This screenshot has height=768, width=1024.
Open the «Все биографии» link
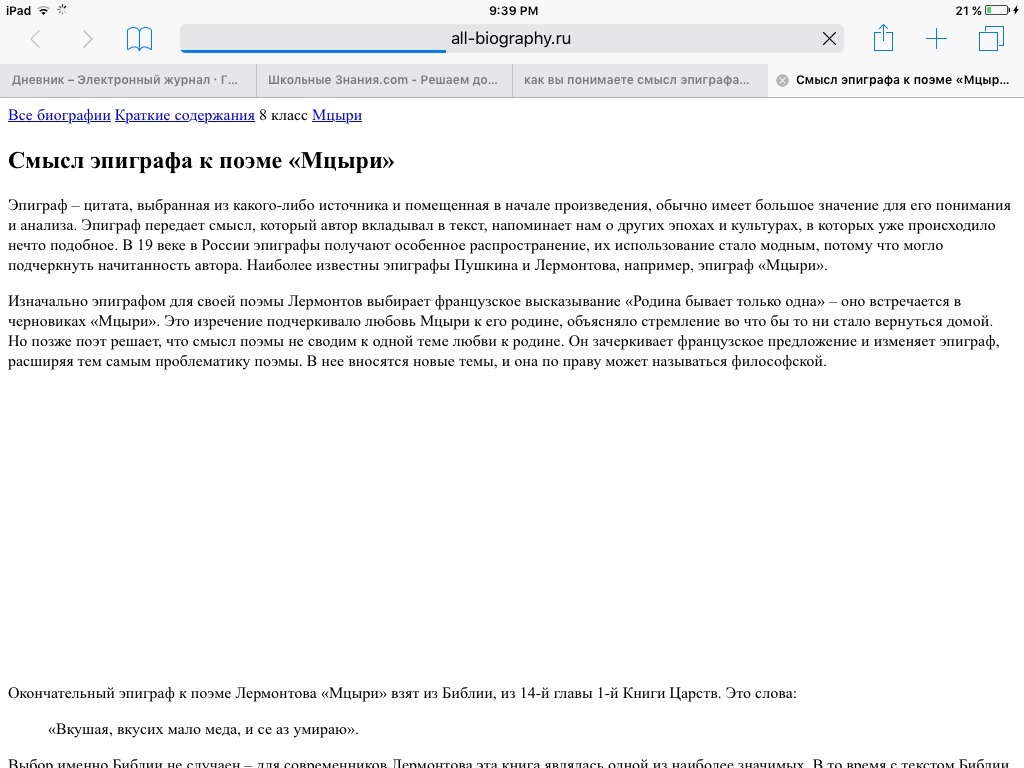coord(59,116)
